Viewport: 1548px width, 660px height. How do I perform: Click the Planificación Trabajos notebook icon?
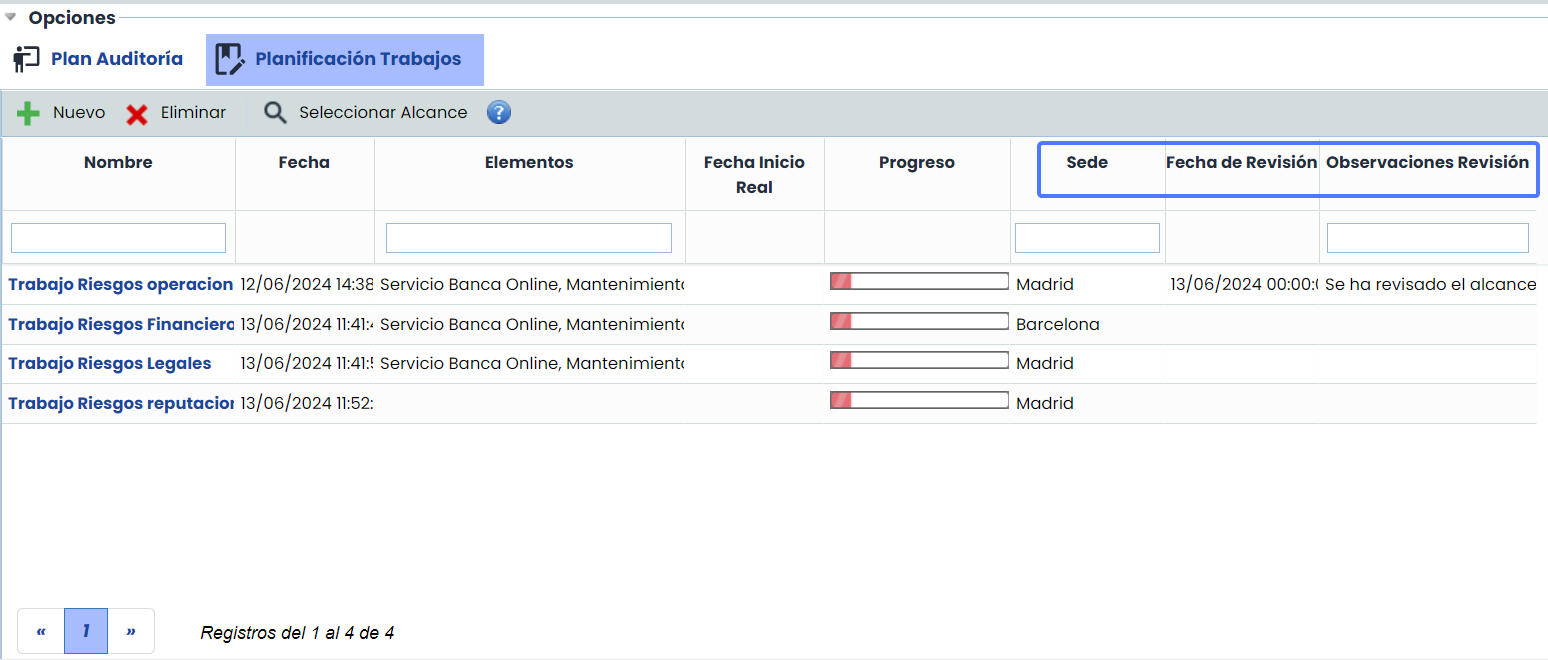click(x=230, y=60)
